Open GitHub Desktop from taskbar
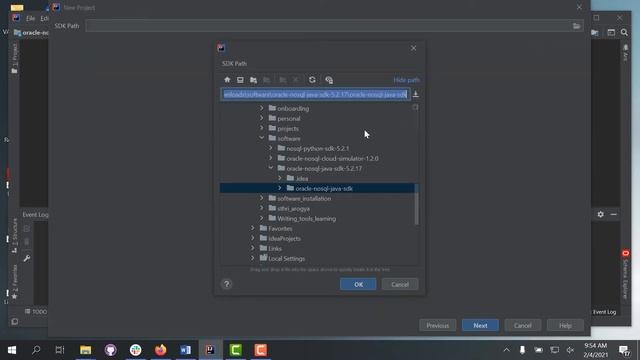Viewport: 640px width, 360px height. tap(111, 350)
